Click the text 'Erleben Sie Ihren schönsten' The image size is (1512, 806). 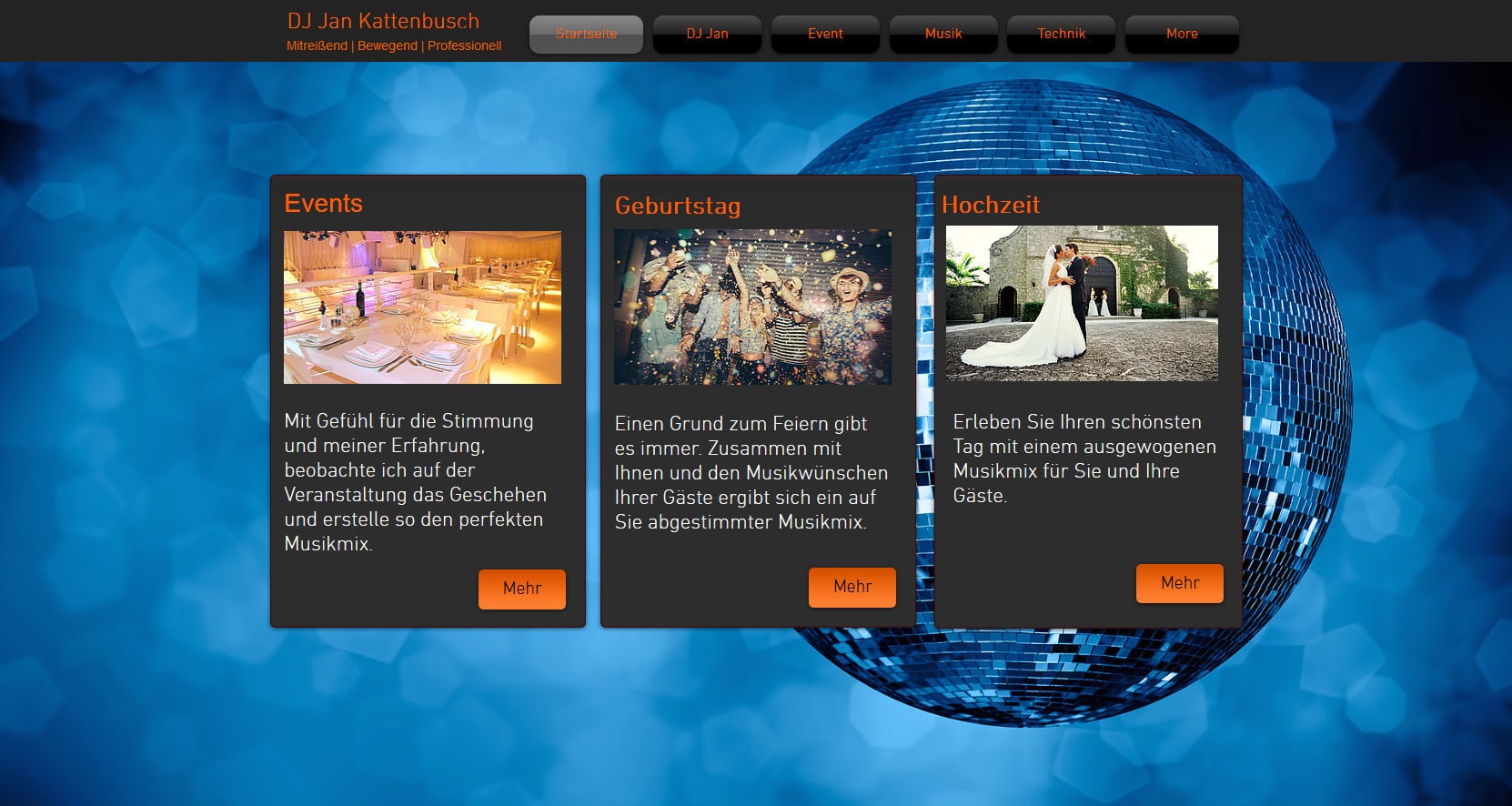1077,422
